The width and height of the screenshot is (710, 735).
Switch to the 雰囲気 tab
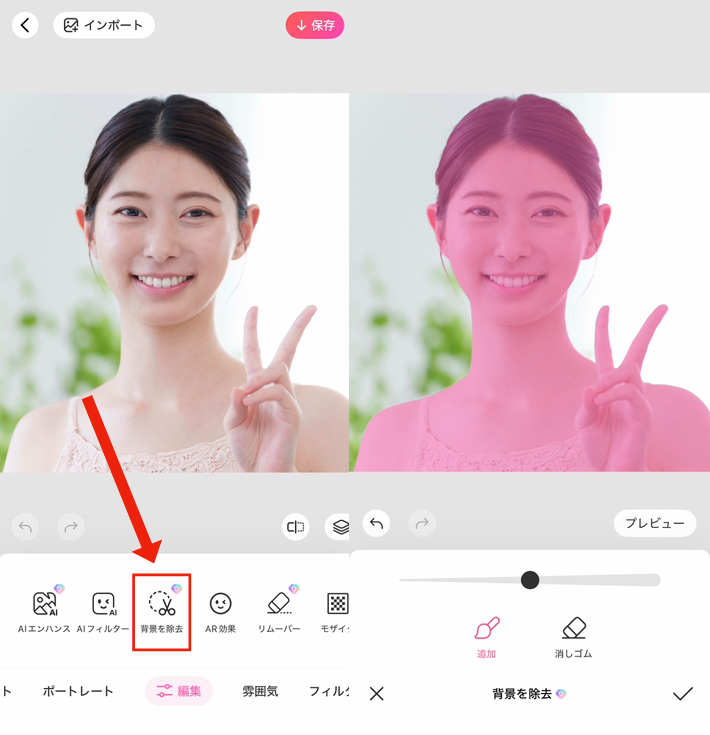(260, 691)
